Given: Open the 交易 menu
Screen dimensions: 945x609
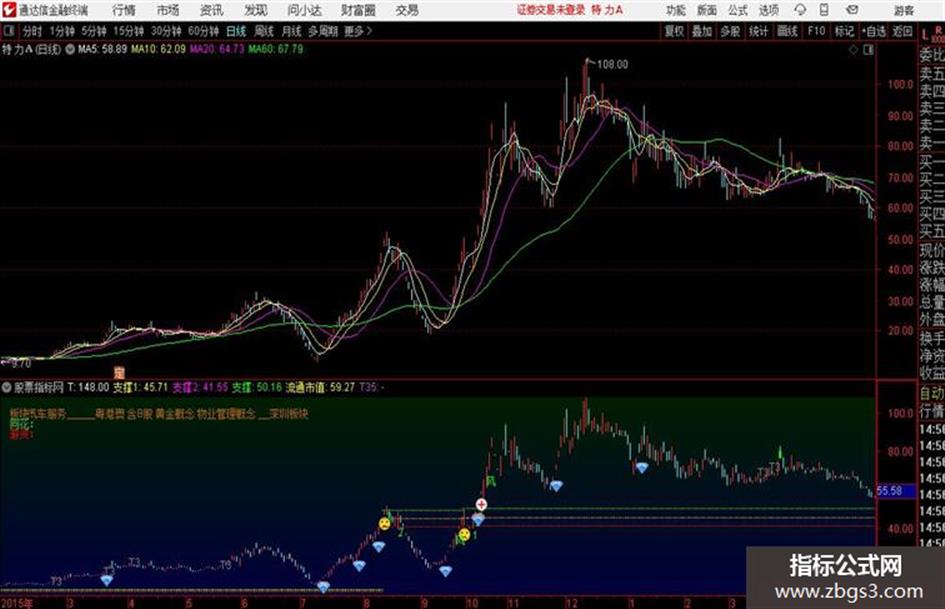Looking at the screenshot, I should point(407,10).
